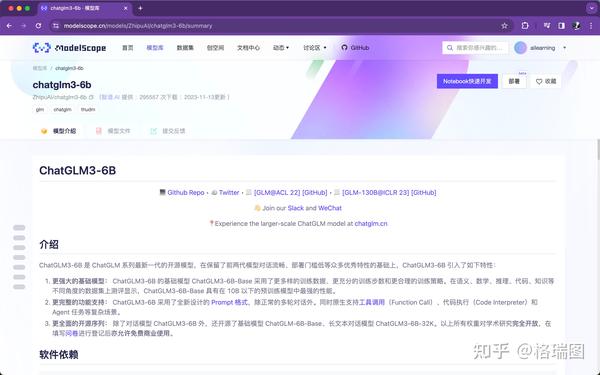This screenshot has height=375, width=600.
Task: Favorite the model with heart button
Action: [x=546, y=81]
